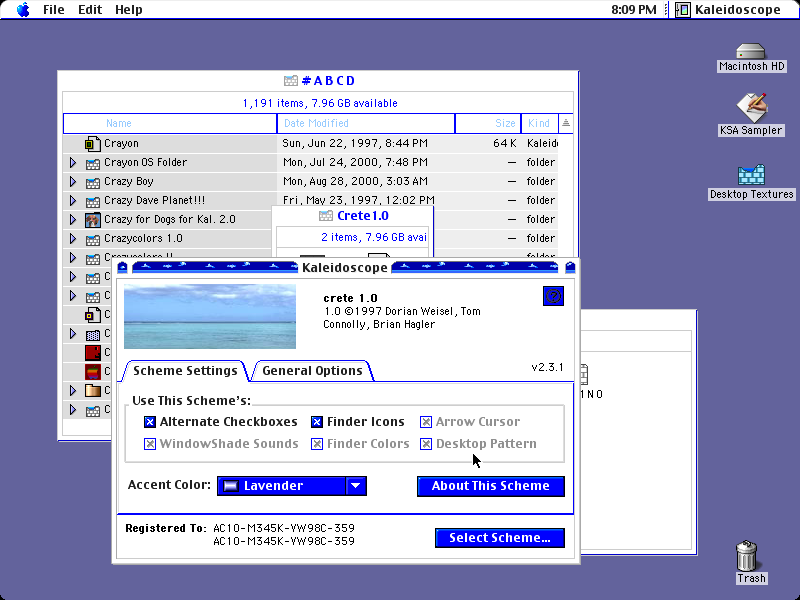Toggle the Alternate Checkboxes checkbox

point(149,422)
